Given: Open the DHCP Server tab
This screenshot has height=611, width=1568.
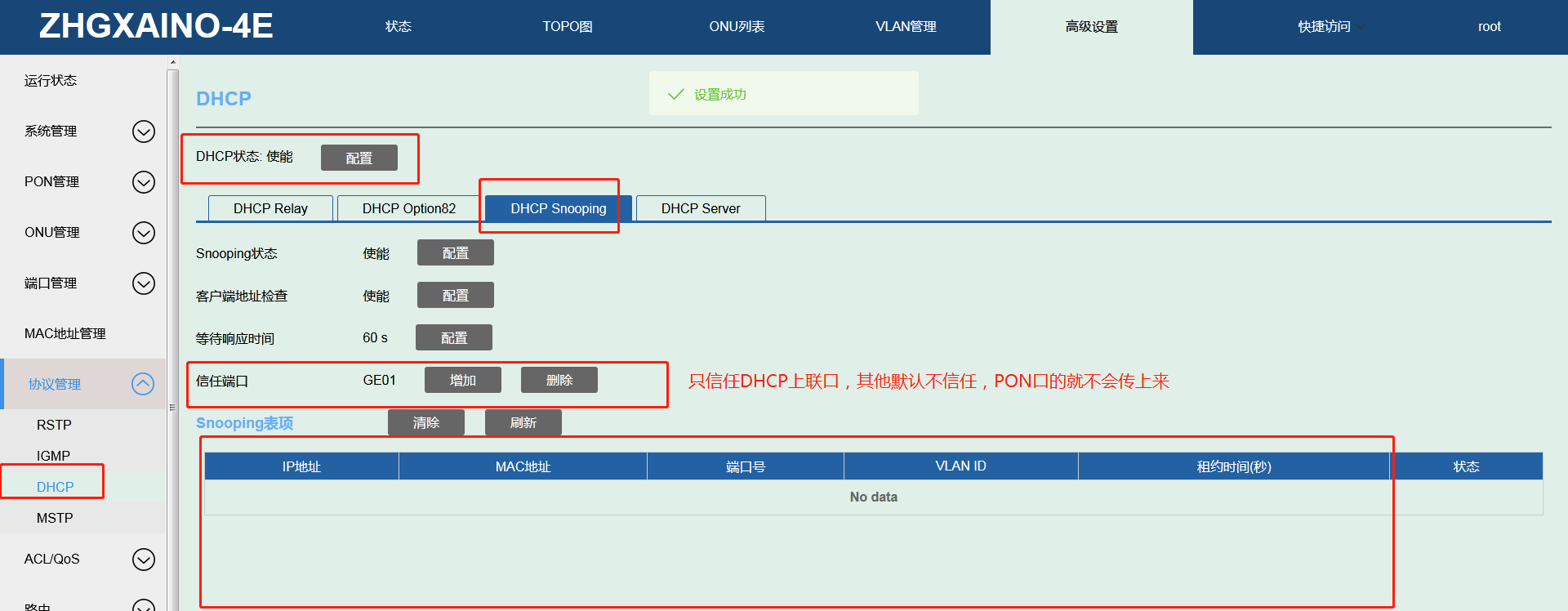Looking at the screenshot, I should coord(701,208).
